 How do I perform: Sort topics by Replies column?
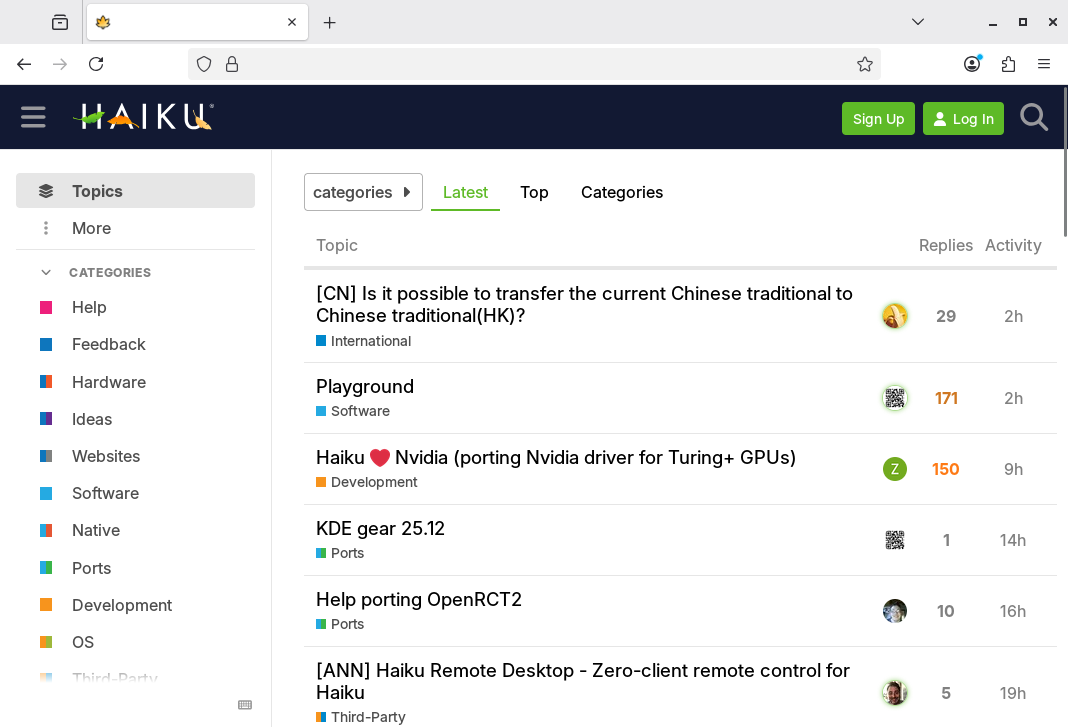tap(945, 245)
